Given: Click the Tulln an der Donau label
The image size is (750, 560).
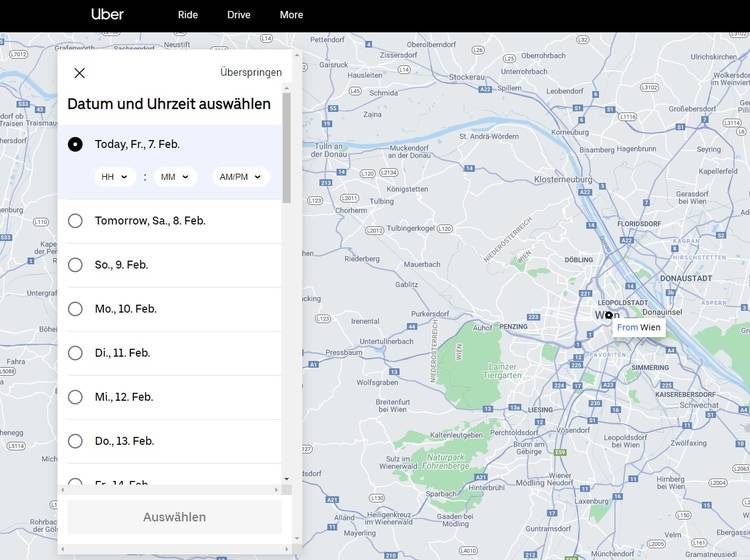Looking at the screenshot, I should coord(329,150).
